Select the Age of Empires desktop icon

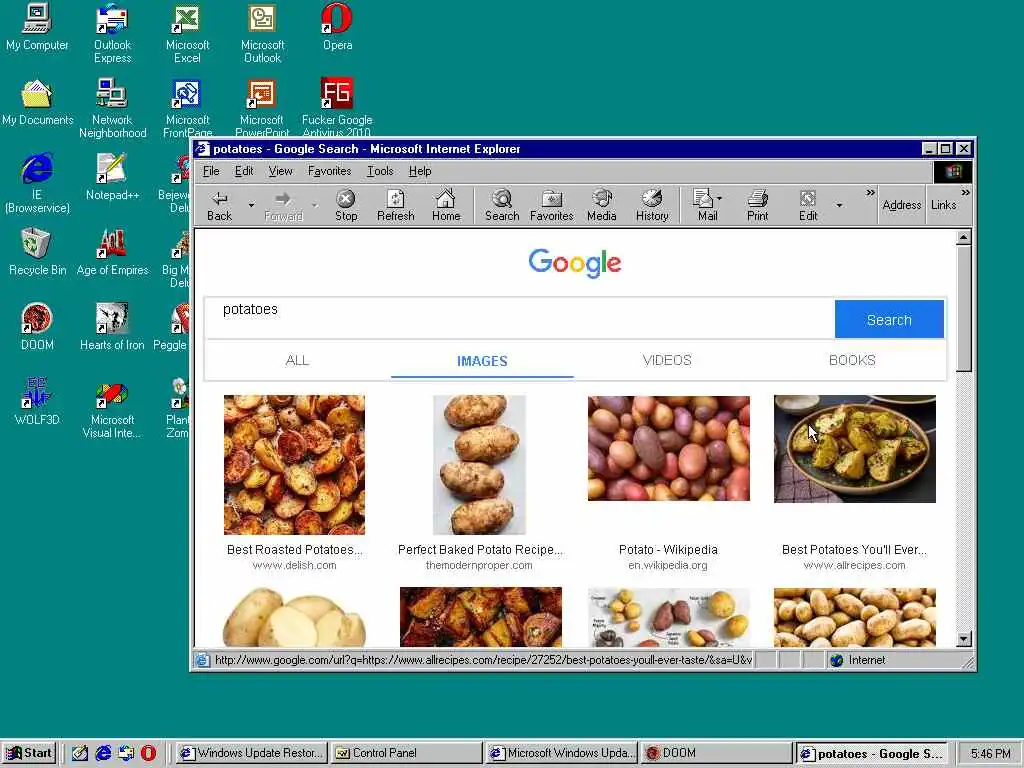point(112,253)
